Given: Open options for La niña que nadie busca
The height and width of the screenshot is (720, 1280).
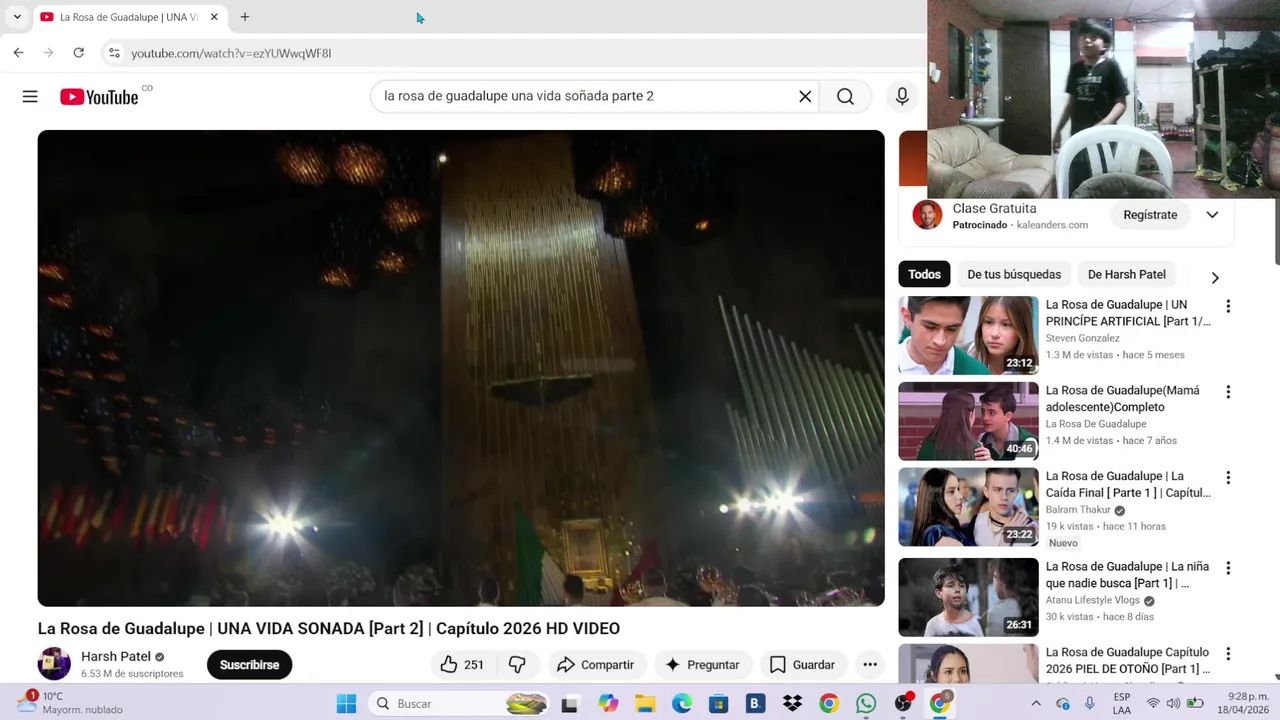Looking at the screenshot, I should 1228,568.
